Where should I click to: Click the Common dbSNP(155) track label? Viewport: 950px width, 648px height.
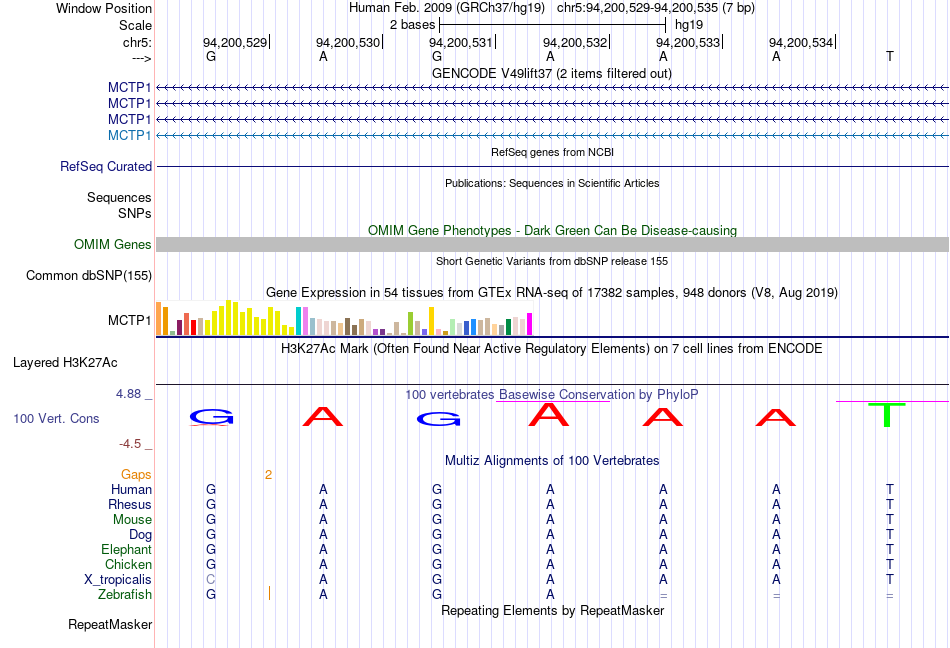click(x=89, y=276)
